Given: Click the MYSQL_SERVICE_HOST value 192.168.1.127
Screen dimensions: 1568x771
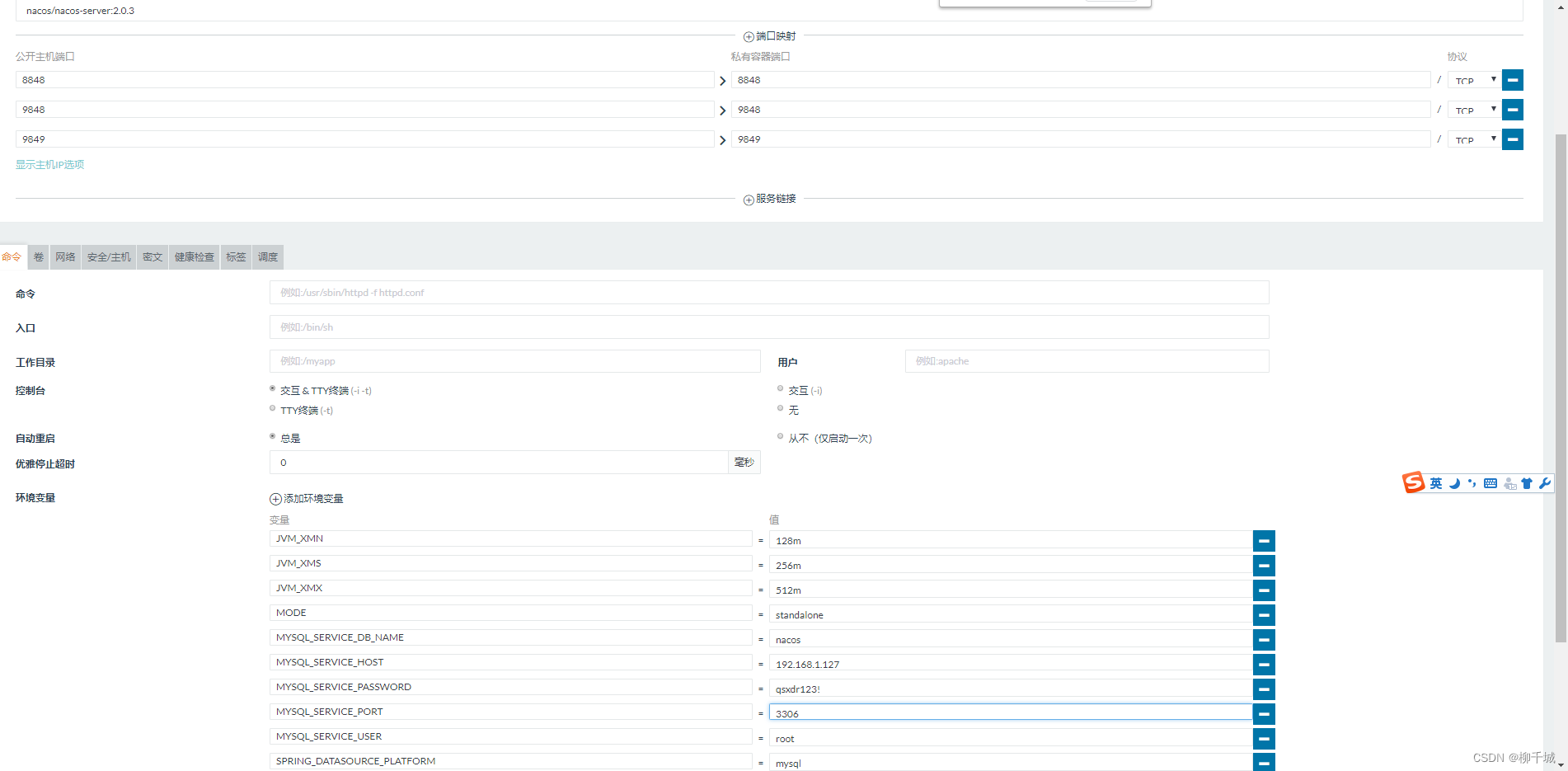Looking at the screenshot, I should pos(1011,665).
